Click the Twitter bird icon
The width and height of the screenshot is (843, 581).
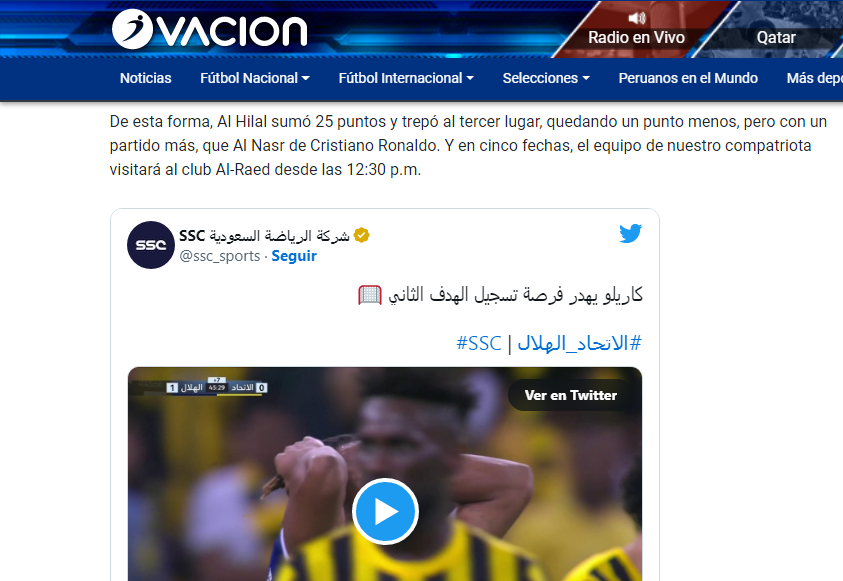630,233
